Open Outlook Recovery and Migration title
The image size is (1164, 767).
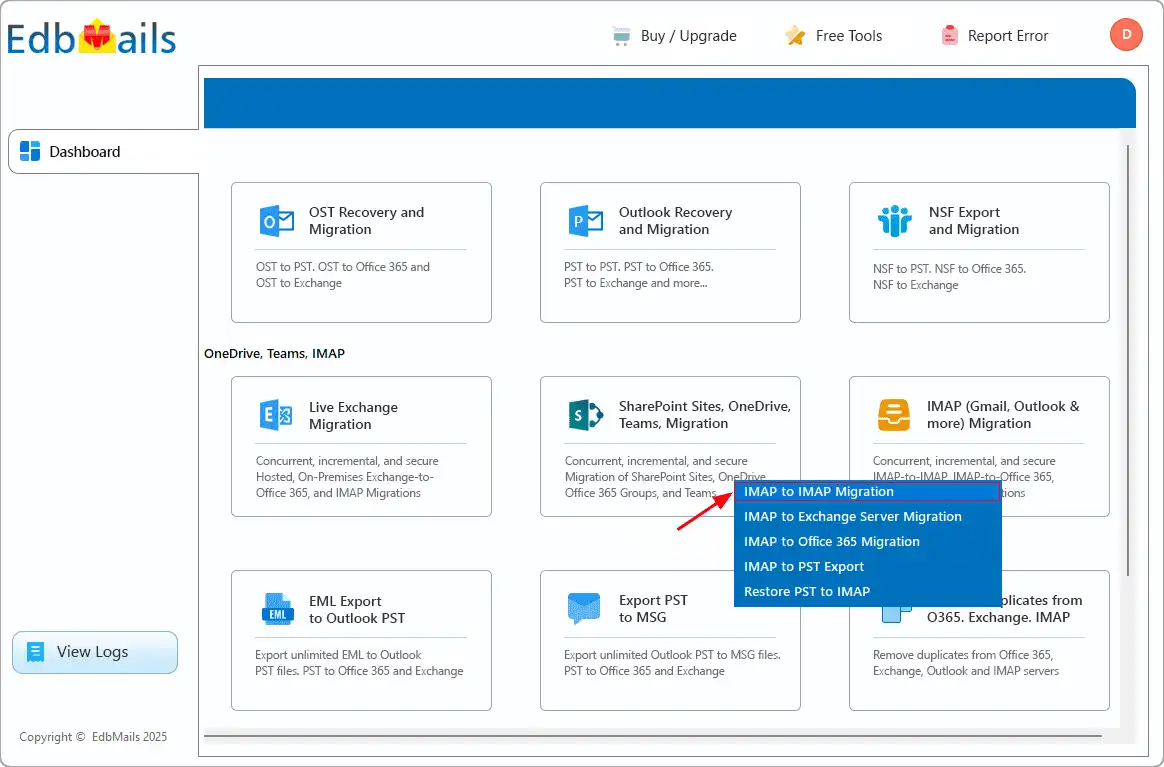point(676,221)
